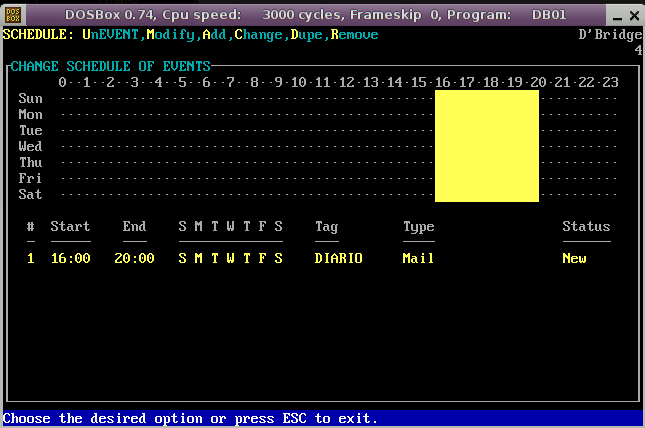The height and width of the screenshot is (428, 645).
Task: Click the Mail type of event 1
Action: 418,258
